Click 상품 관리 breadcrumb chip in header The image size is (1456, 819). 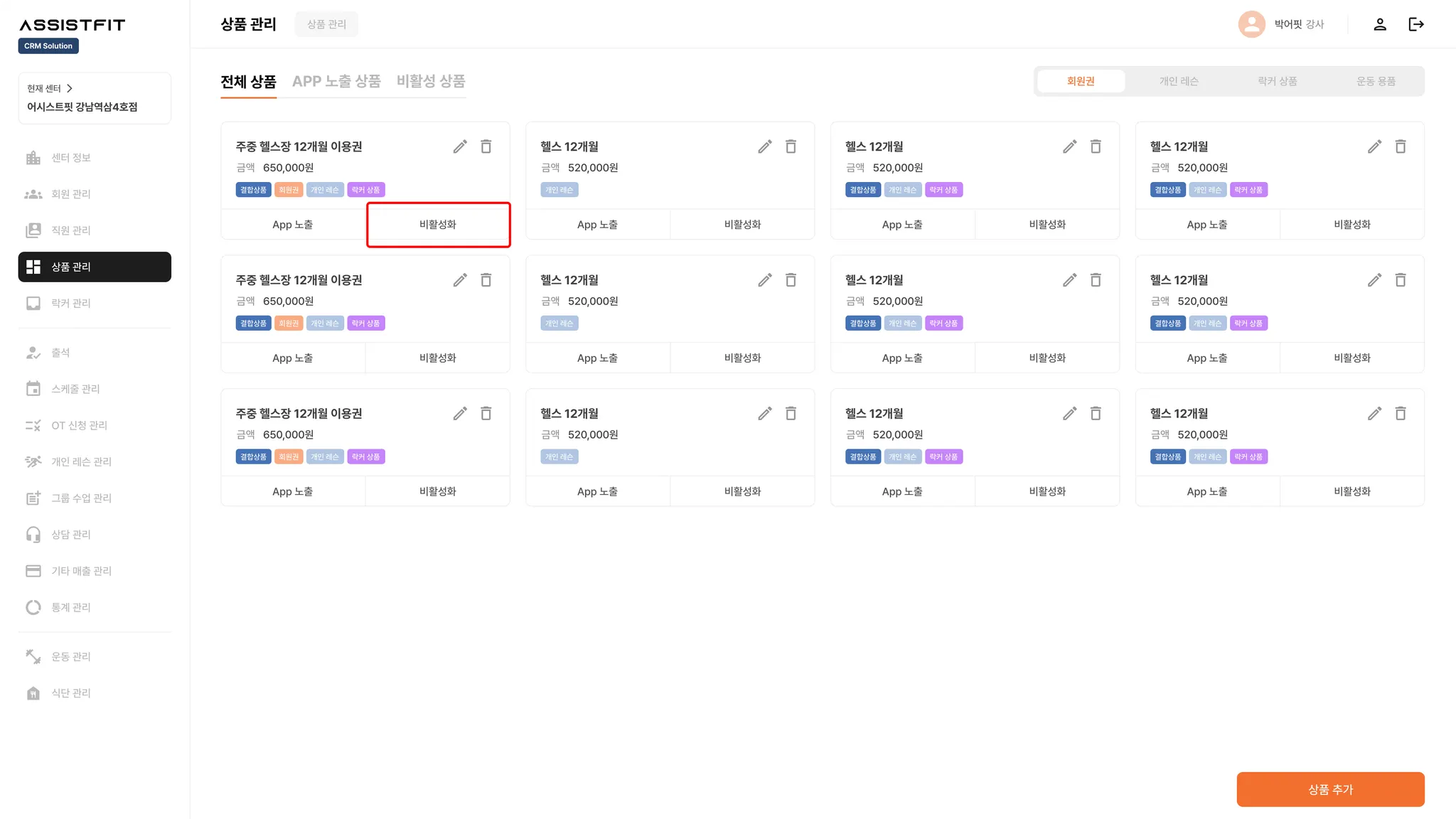tap(326, 24)
